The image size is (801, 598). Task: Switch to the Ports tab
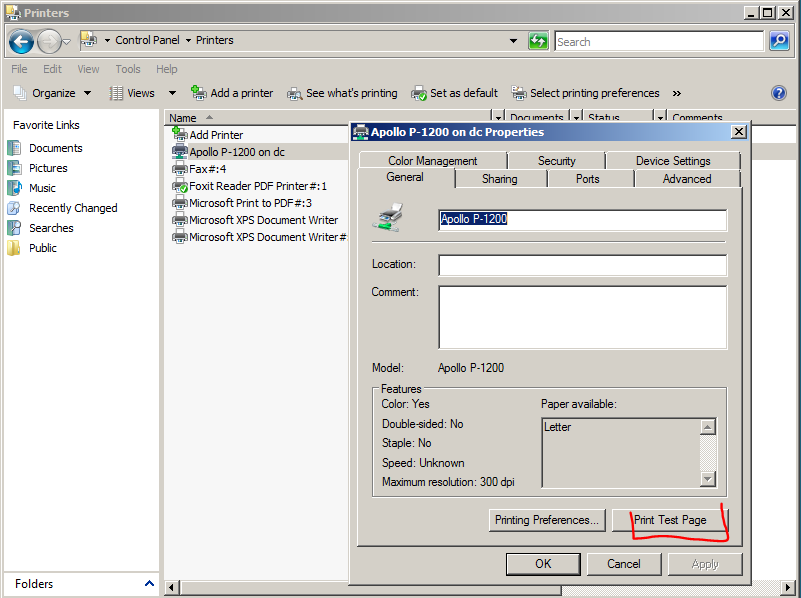coord(587,179)
